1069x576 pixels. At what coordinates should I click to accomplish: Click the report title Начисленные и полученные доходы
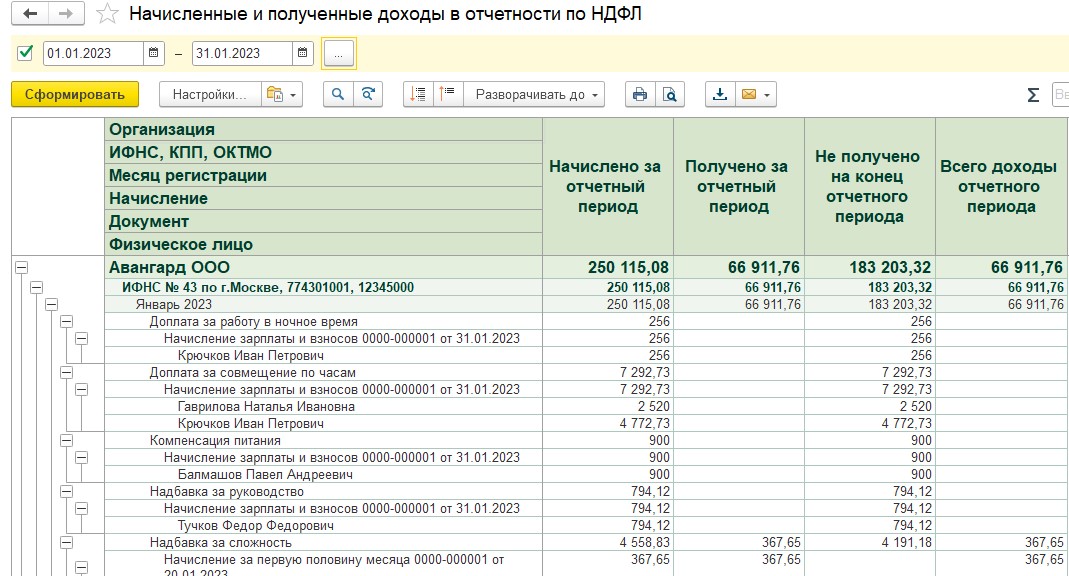click(x=385, y=14)
